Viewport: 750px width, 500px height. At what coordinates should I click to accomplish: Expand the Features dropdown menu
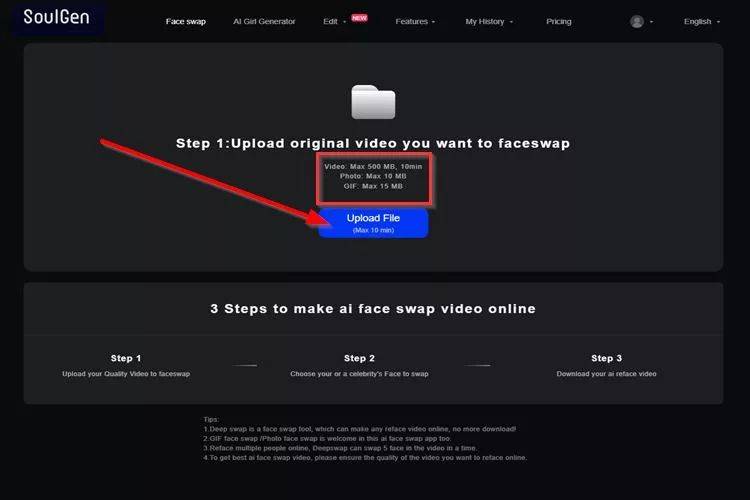click(415, 22)
